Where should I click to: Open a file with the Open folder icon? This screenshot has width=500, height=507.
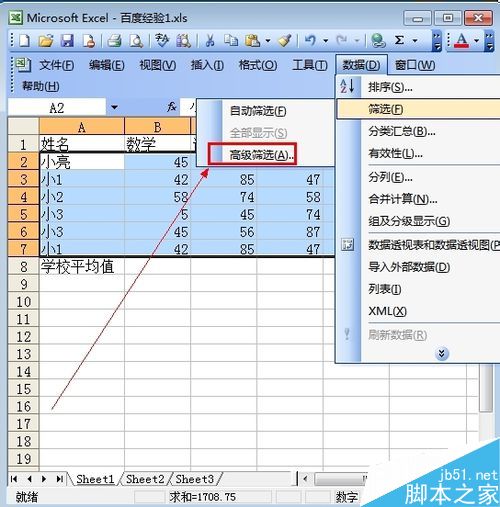46,41
